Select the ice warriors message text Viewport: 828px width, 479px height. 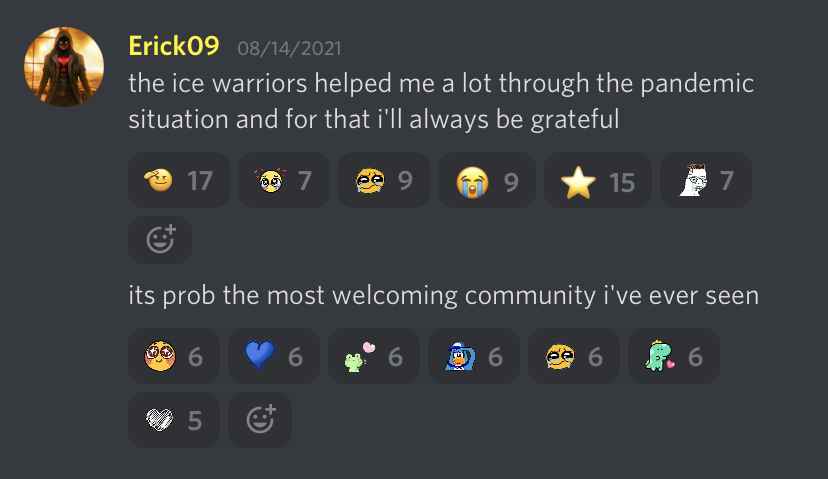point(441,101)
